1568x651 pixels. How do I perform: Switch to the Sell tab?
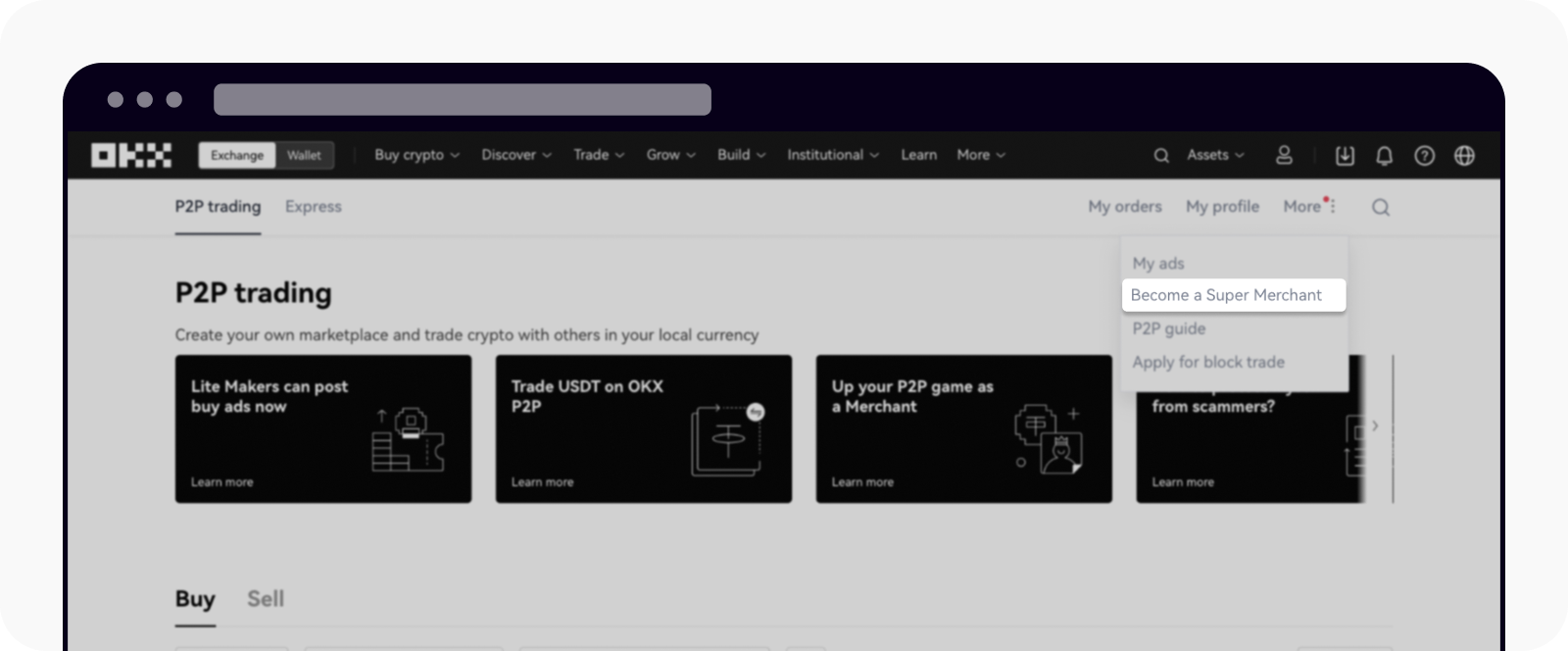tap(266, 599)
